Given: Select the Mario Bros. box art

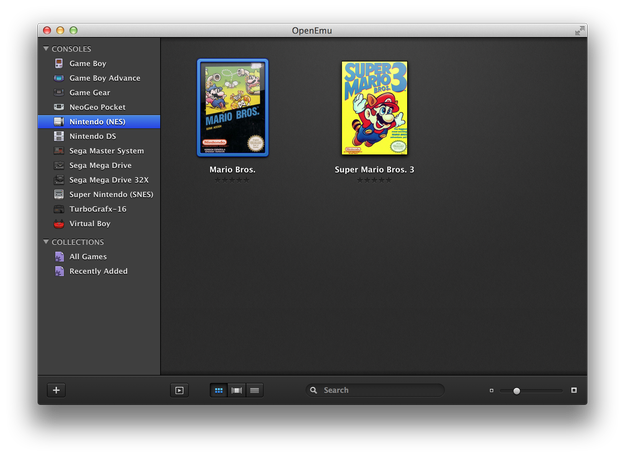Looking at the screenshot, I should tap(233, 108).
